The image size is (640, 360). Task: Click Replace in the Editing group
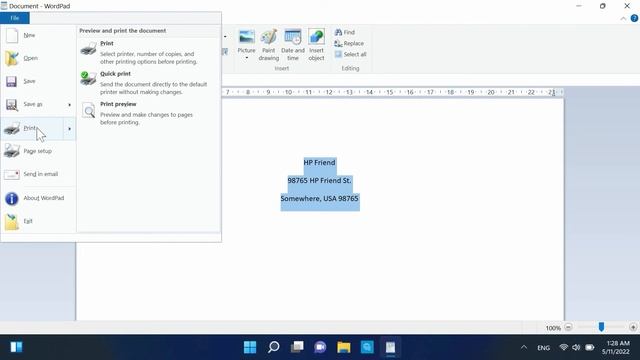coord(349,43)
